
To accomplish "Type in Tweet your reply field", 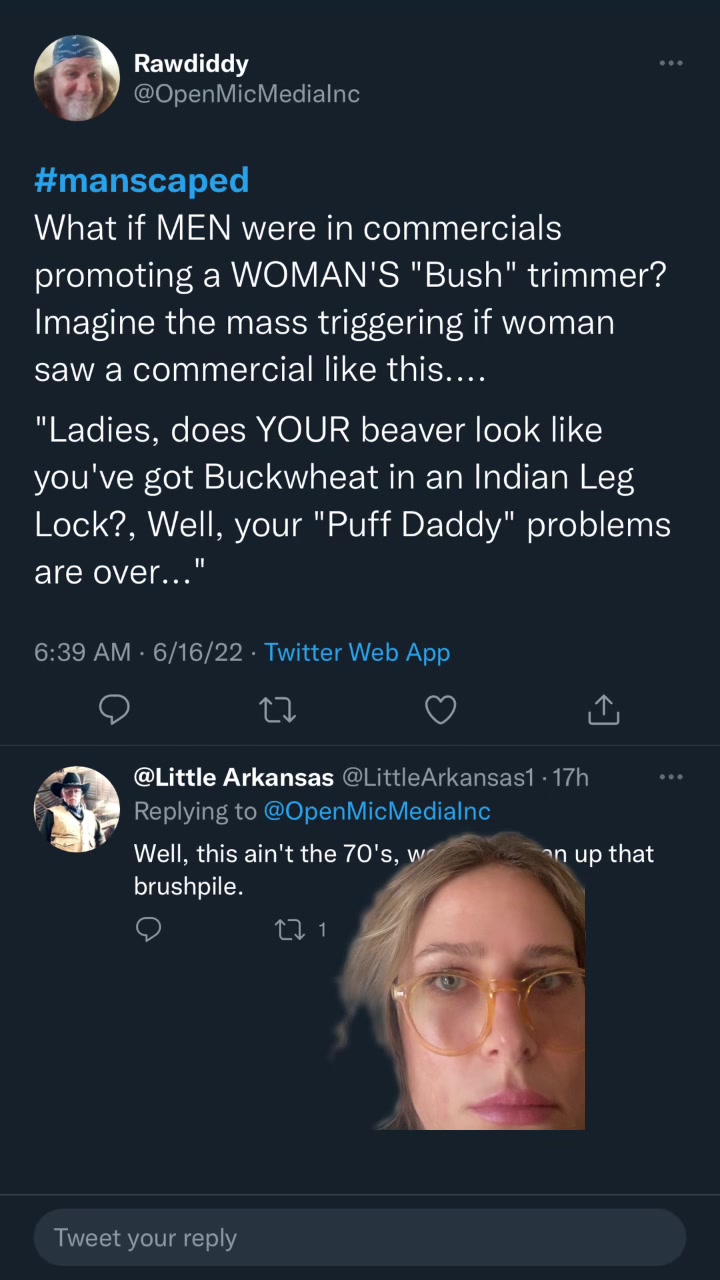I will 360,1237.
